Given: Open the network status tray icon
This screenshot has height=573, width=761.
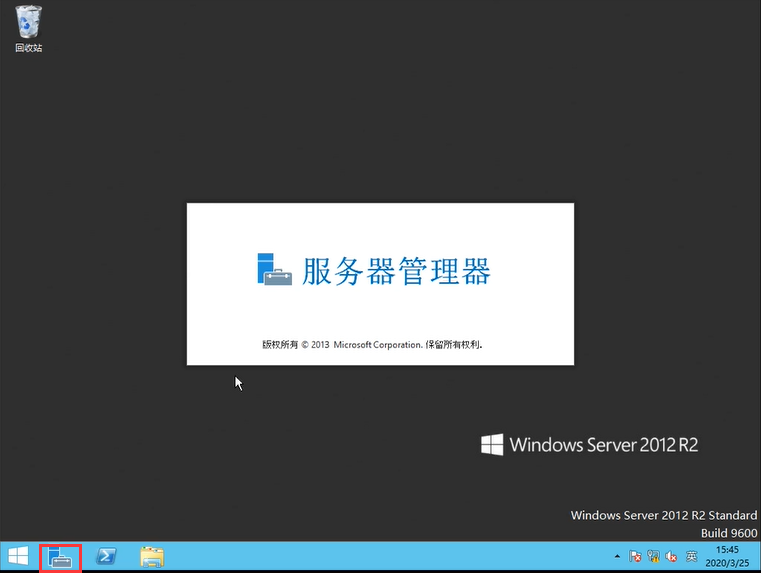Looking at the screenshot, I should tap(653, 556).
